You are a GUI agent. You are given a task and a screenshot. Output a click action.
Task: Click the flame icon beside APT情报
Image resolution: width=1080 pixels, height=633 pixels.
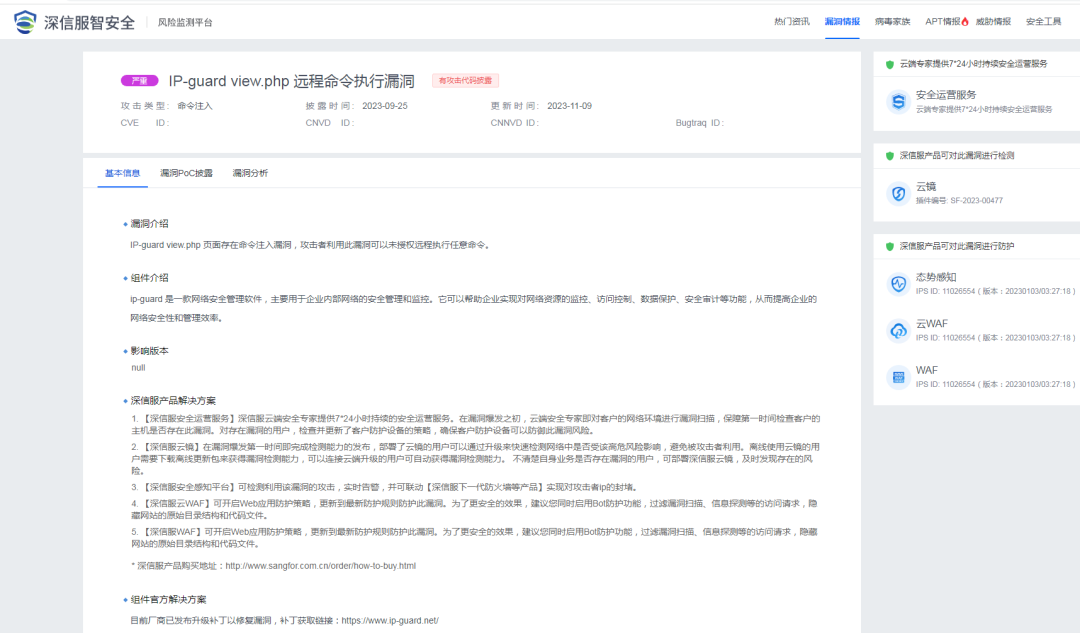point(965,21)
